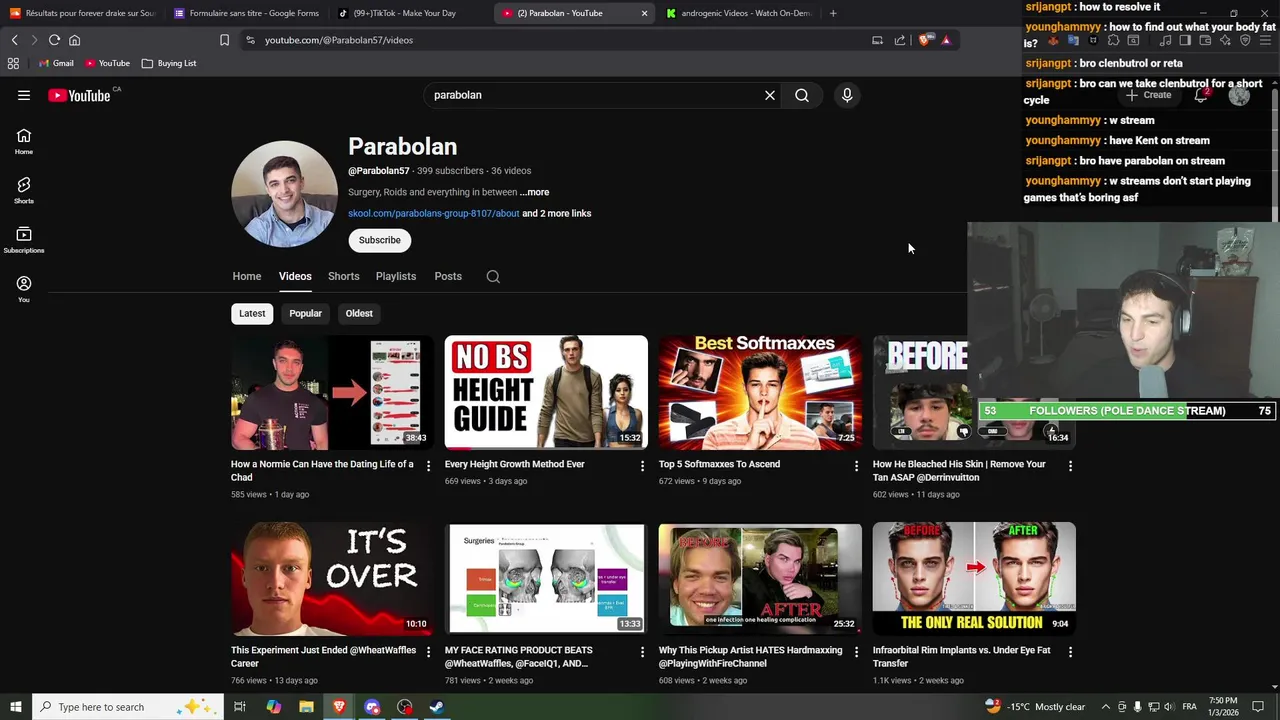Image resolution: width=1280 pixels, height=720 pixels.
Task: Open a new browser tab
Action: [x=833, y=13]
